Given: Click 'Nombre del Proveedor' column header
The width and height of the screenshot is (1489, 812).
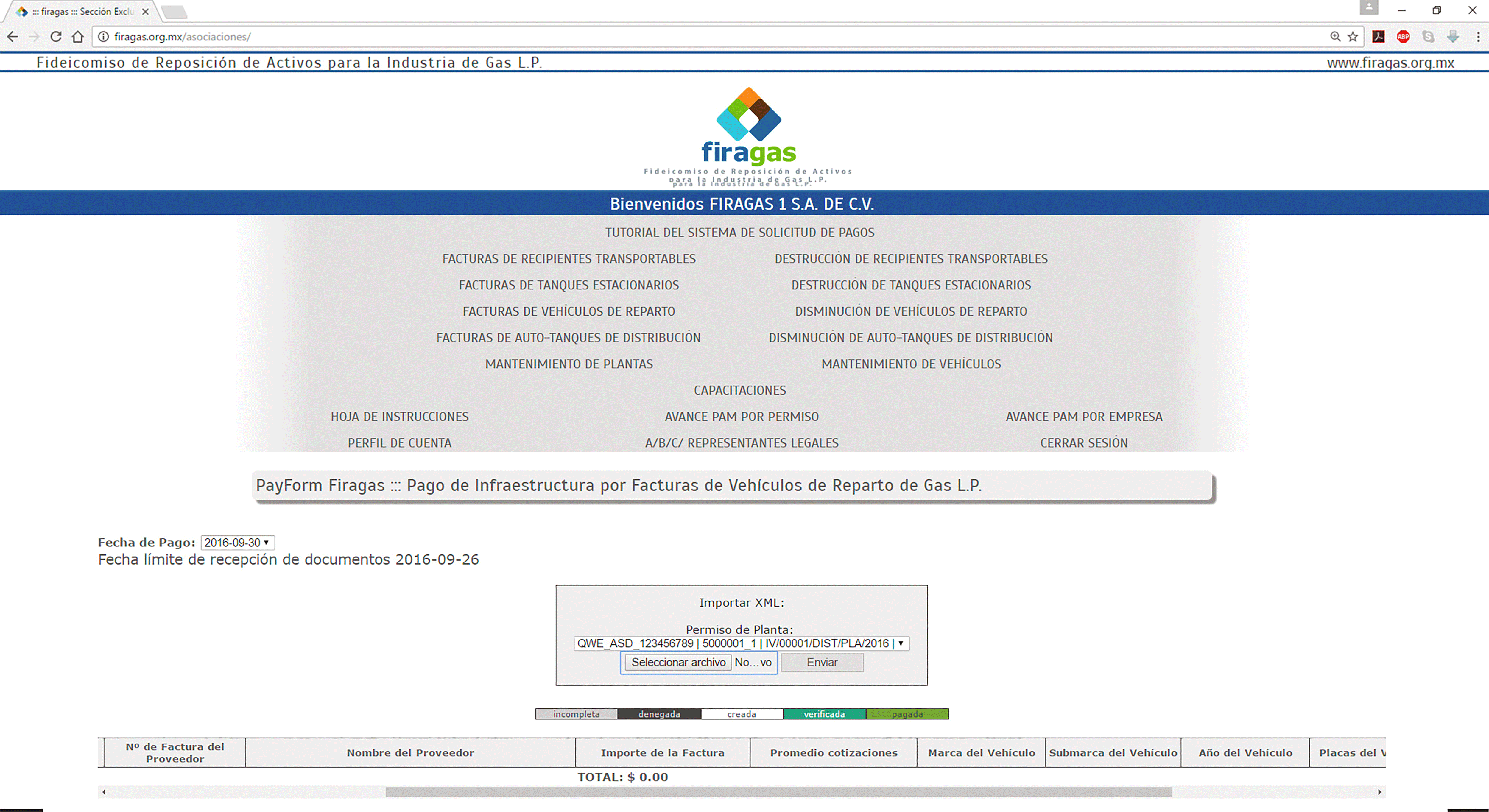Looking at the screenshot, I should [410, 752].
